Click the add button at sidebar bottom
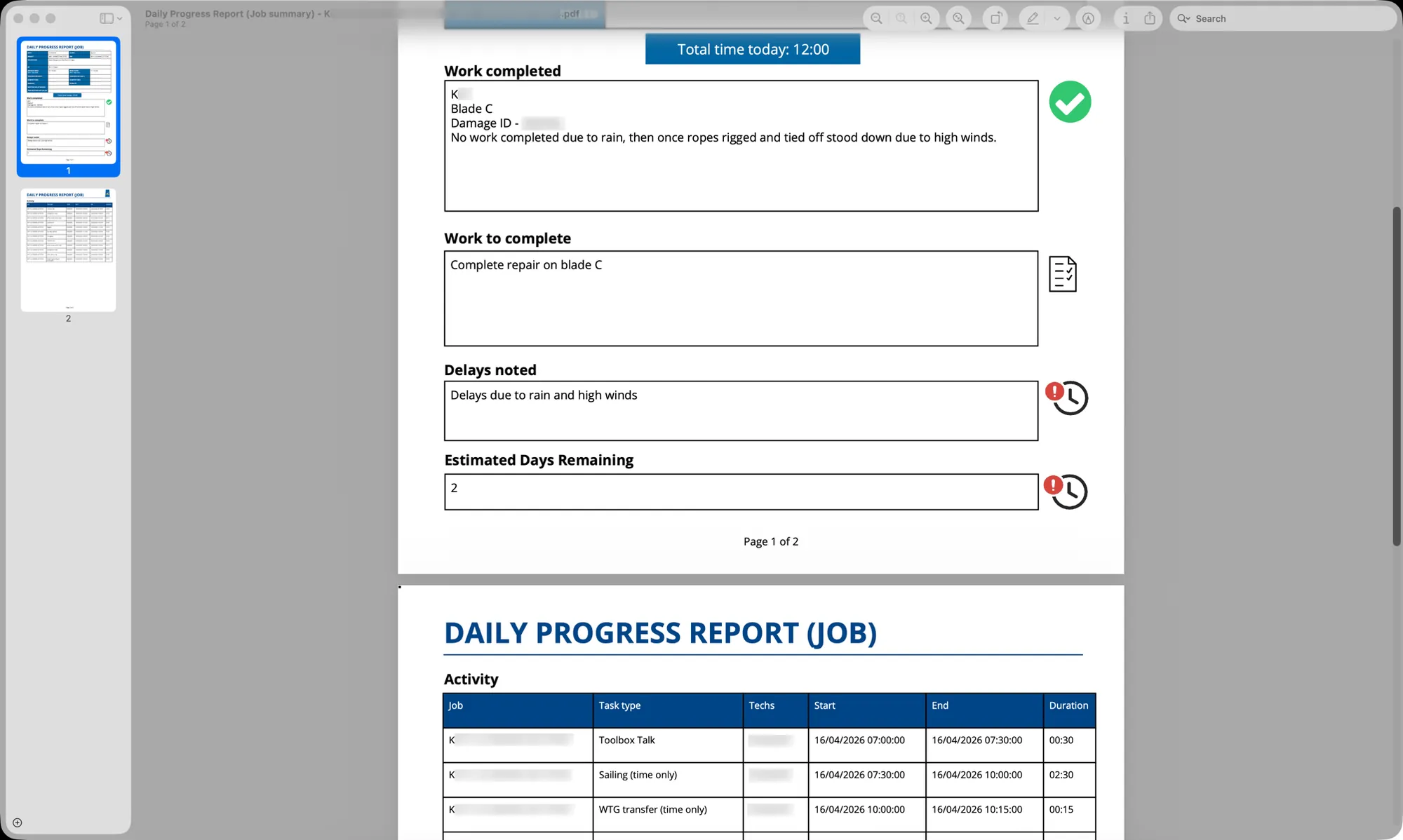Screen dimensions: 1403x840 pos(18,822)
